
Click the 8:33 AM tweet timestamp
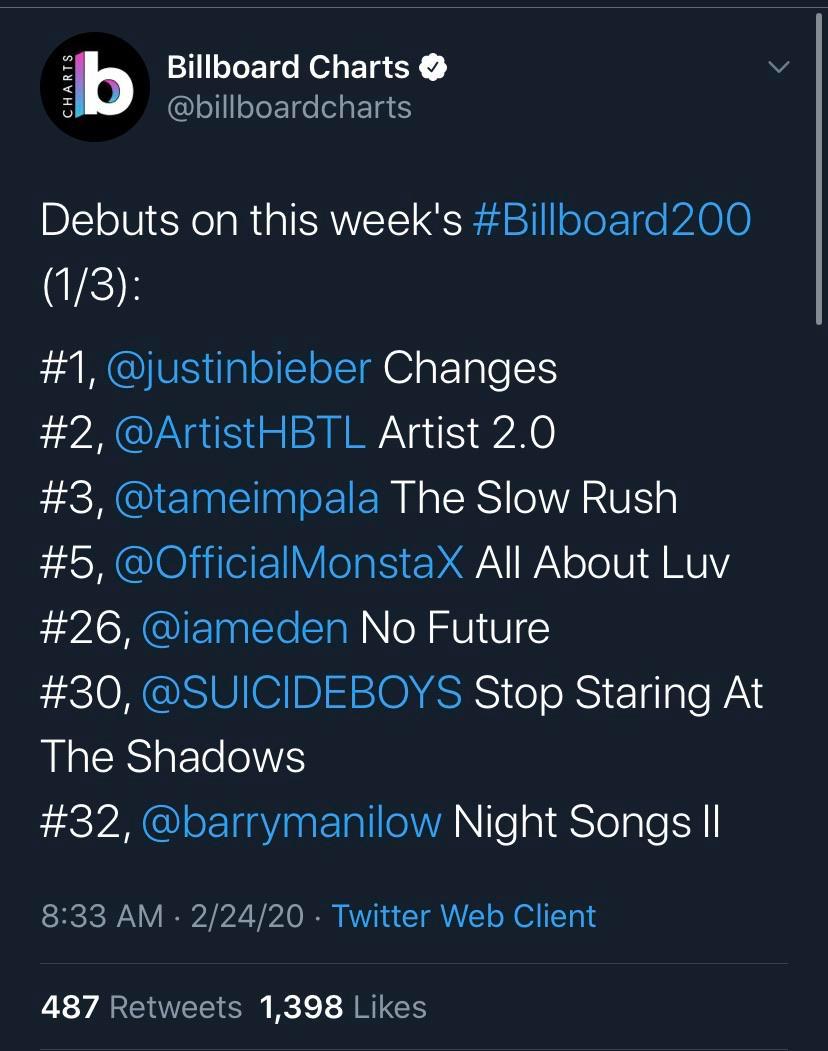click(102, 916)
